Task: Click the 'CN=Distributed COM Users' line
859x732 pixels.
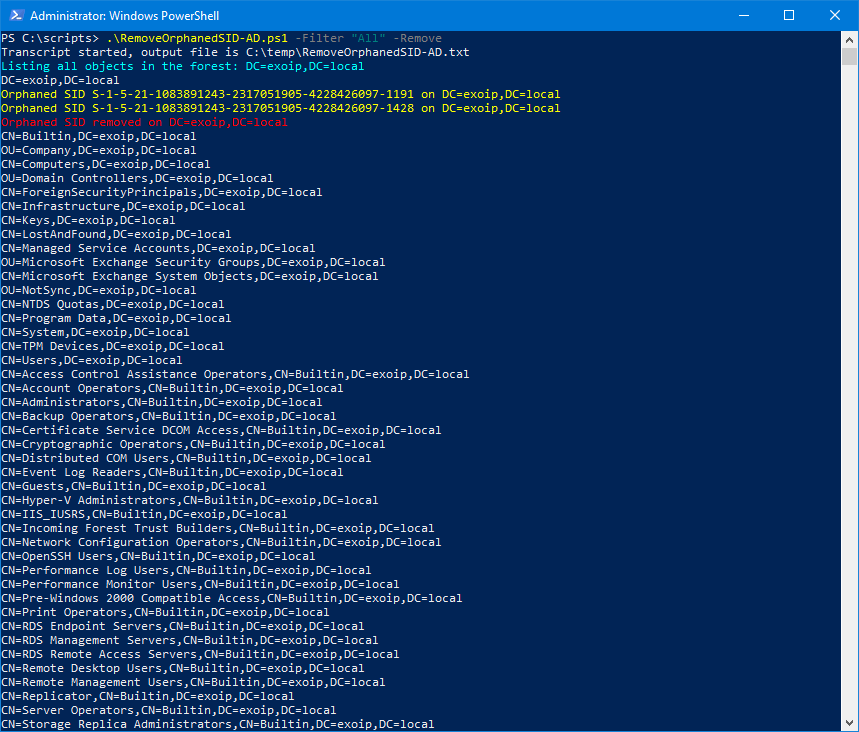Action: point(186,458)
